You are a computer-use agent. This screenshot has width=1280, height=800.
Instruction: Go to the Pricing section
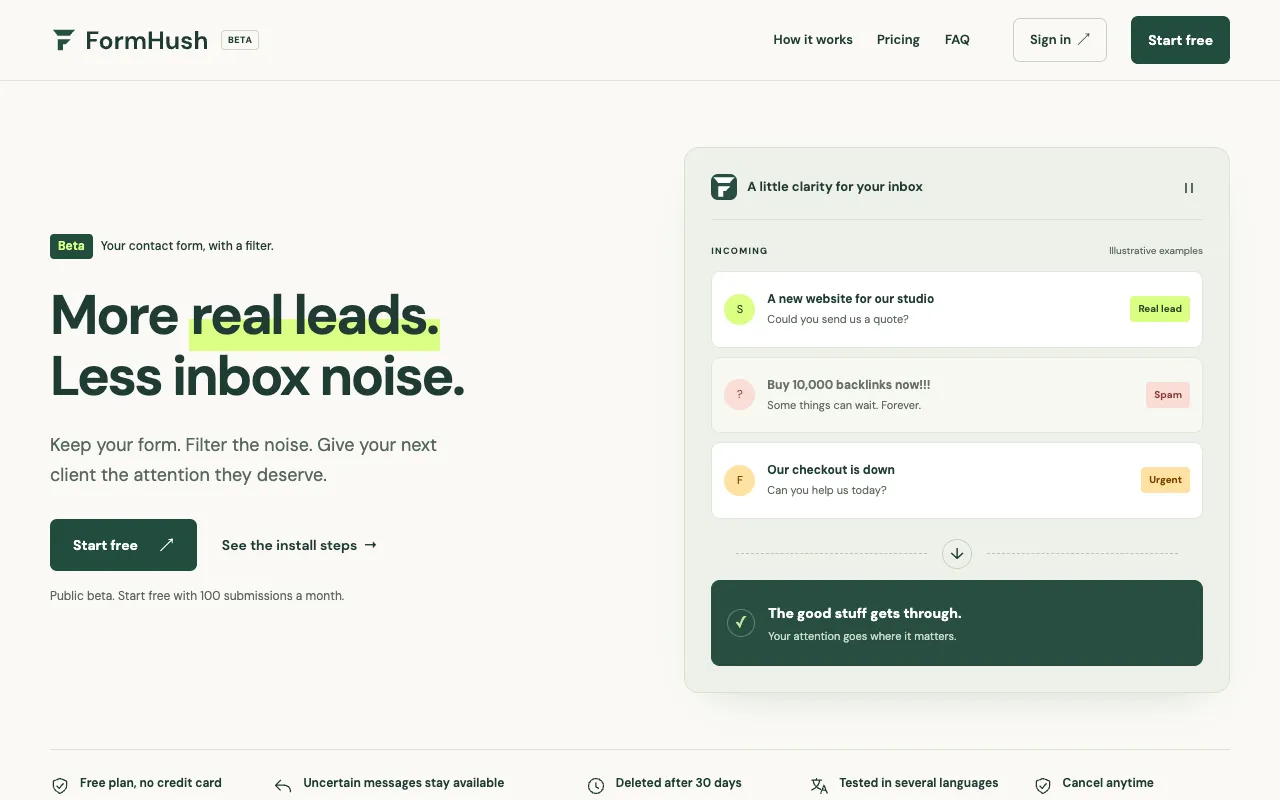898,40
